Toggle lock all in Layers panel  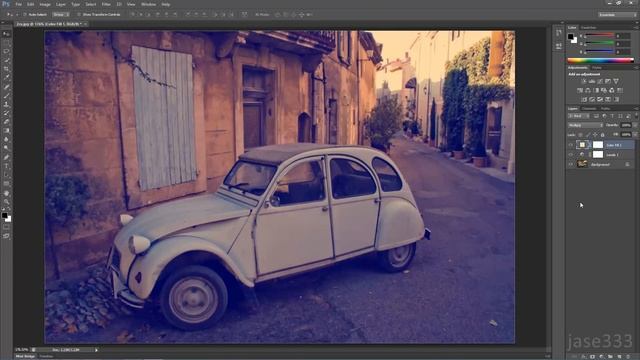(x=602, y=135)
